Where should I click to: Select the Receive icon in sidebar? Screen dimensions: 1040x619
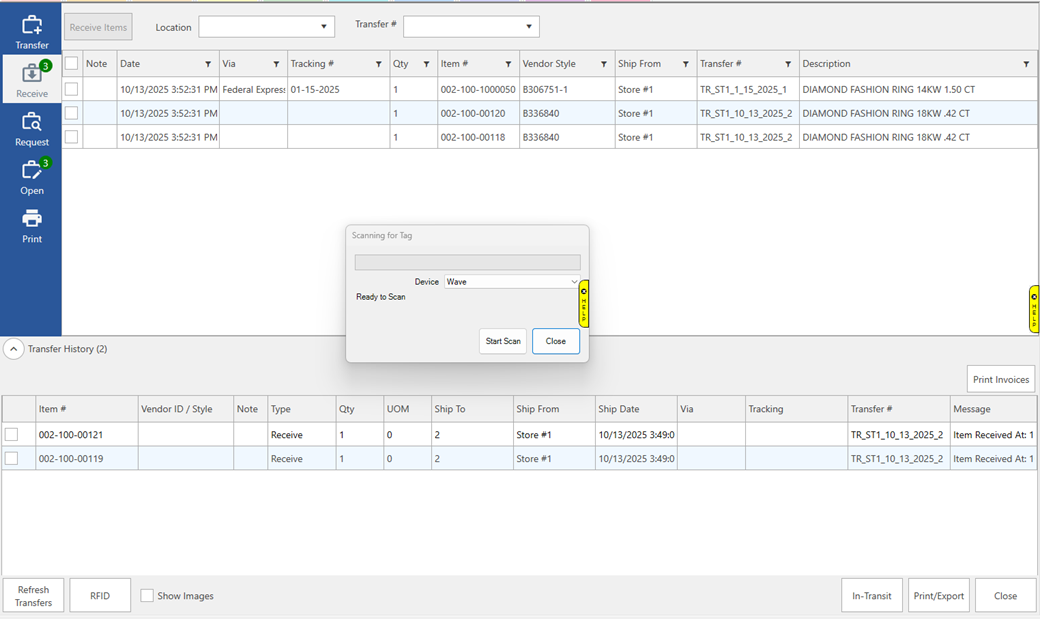32,79
